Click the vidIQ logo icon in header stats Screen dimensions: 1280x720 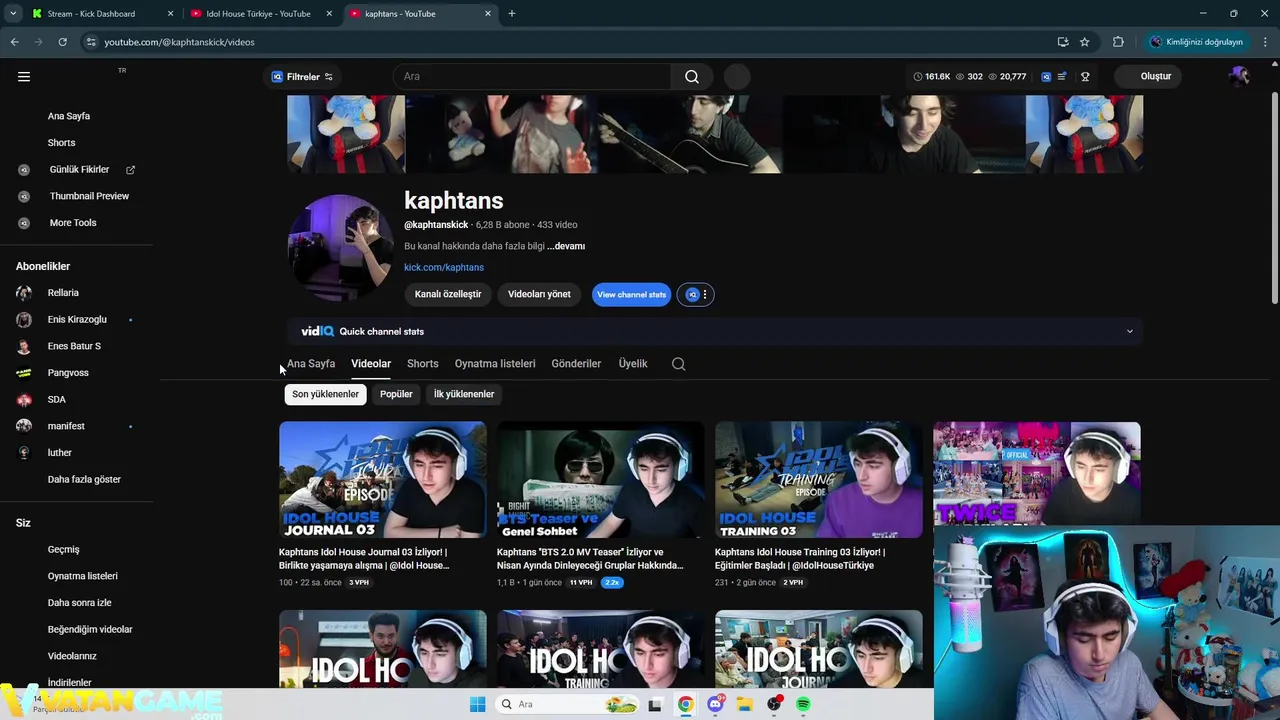click(x=1046, y=76)
